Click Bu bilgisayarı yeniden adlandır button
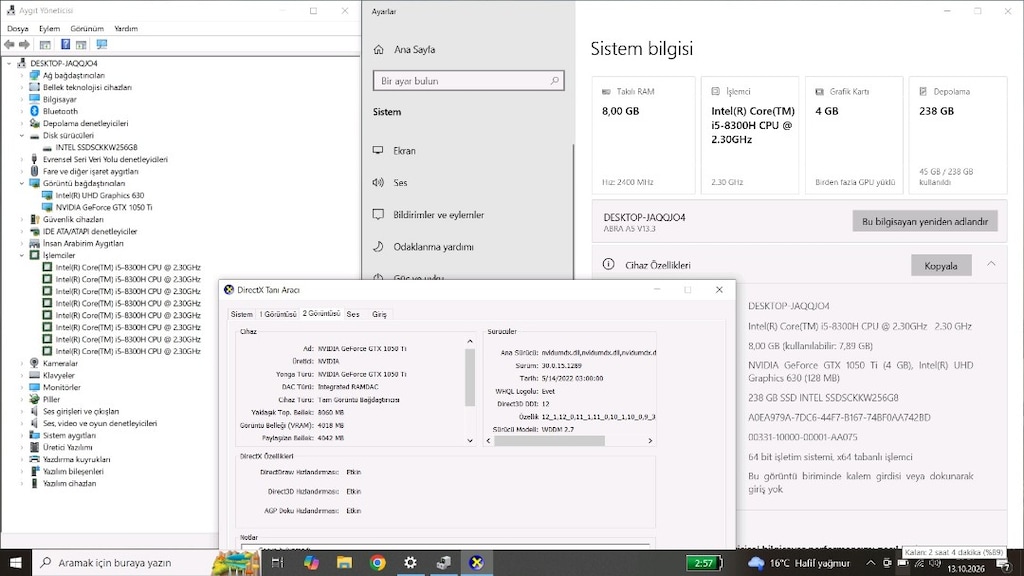The image size is (1024, 576). [x=925, y=221]
